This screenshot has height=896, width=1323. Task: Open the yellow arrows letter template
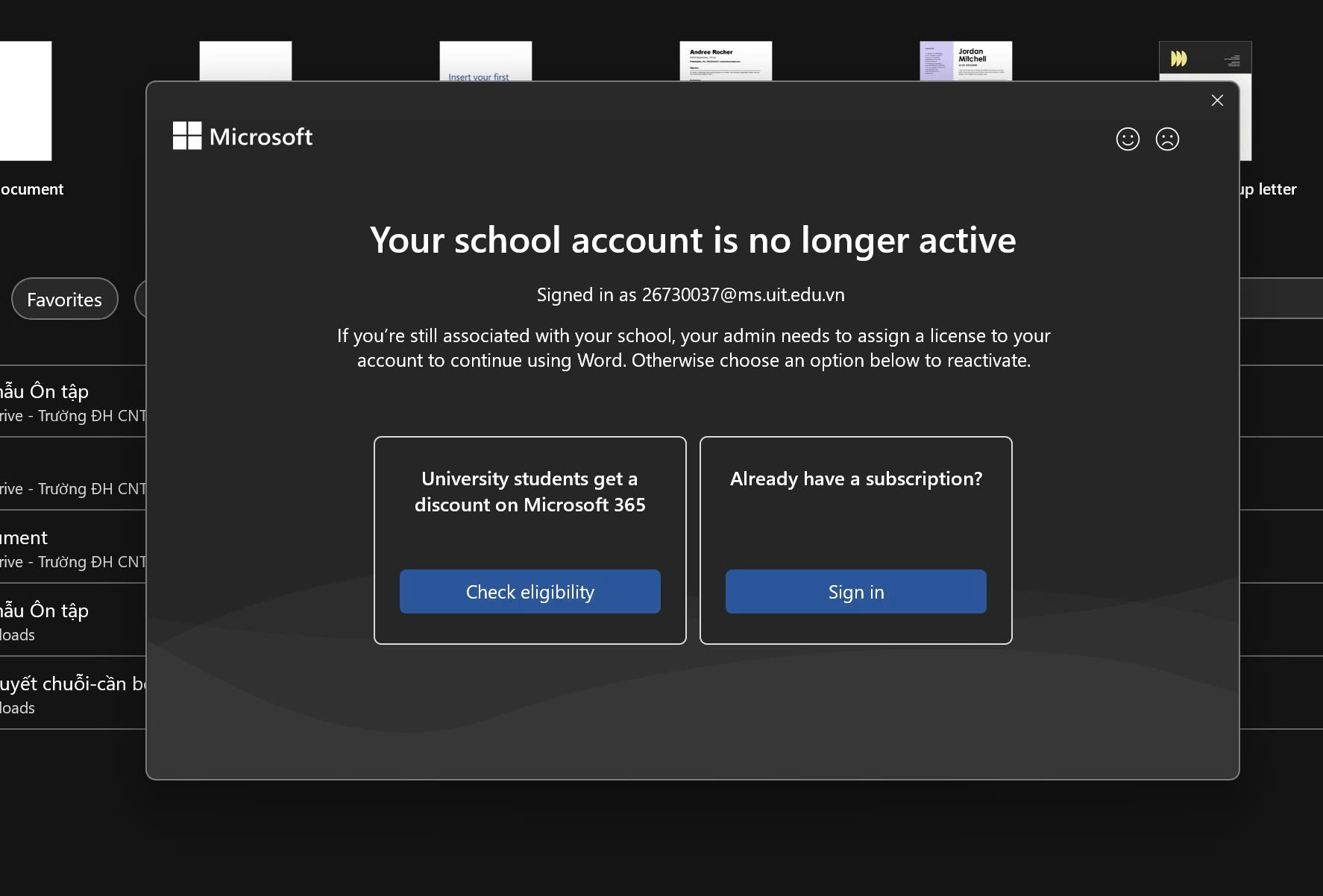click(x=1205, y=60)
